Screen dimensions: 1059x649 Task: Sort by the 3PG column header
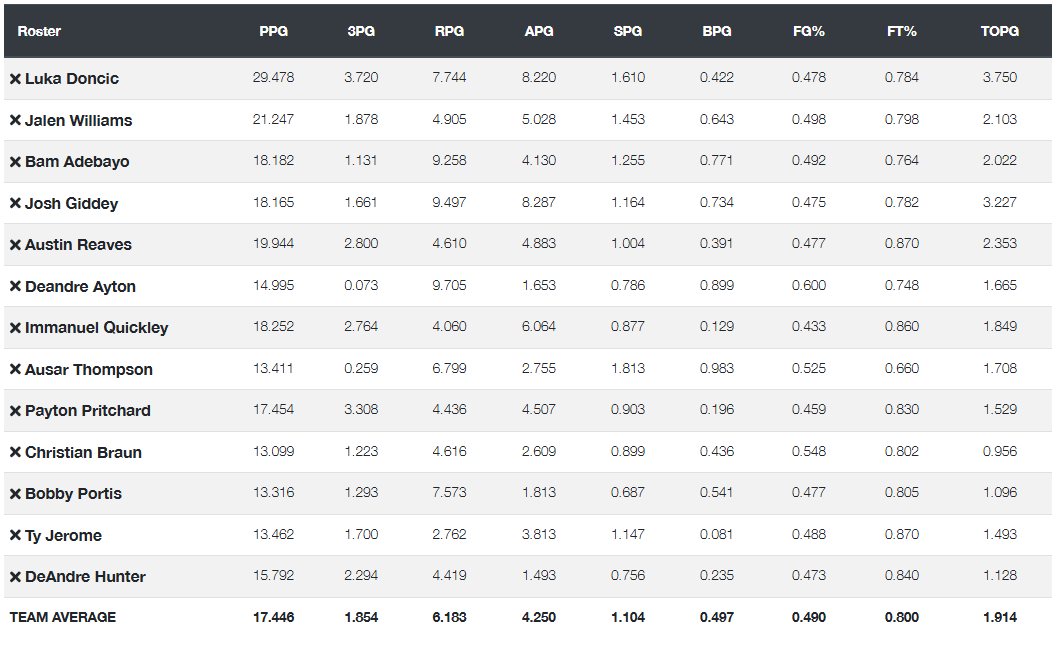(361, 31)
